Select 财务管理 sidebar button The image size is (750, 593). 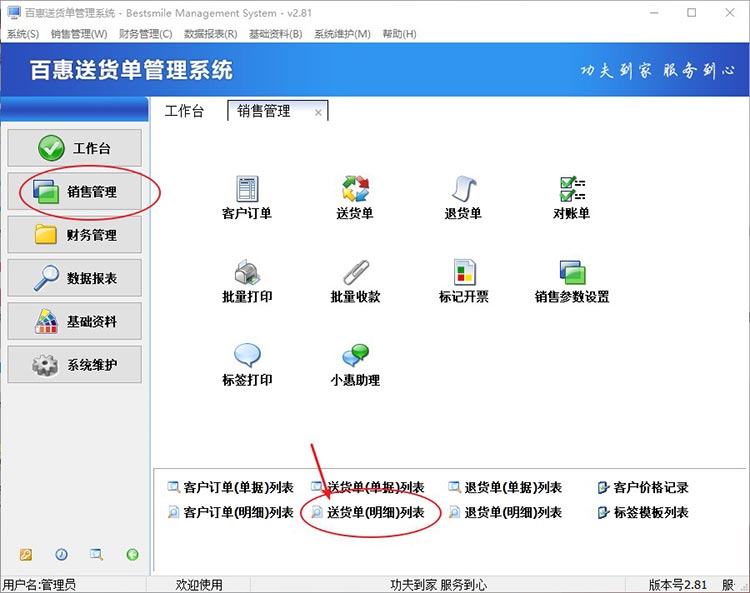pyautogui.click(x=75, y=234)
